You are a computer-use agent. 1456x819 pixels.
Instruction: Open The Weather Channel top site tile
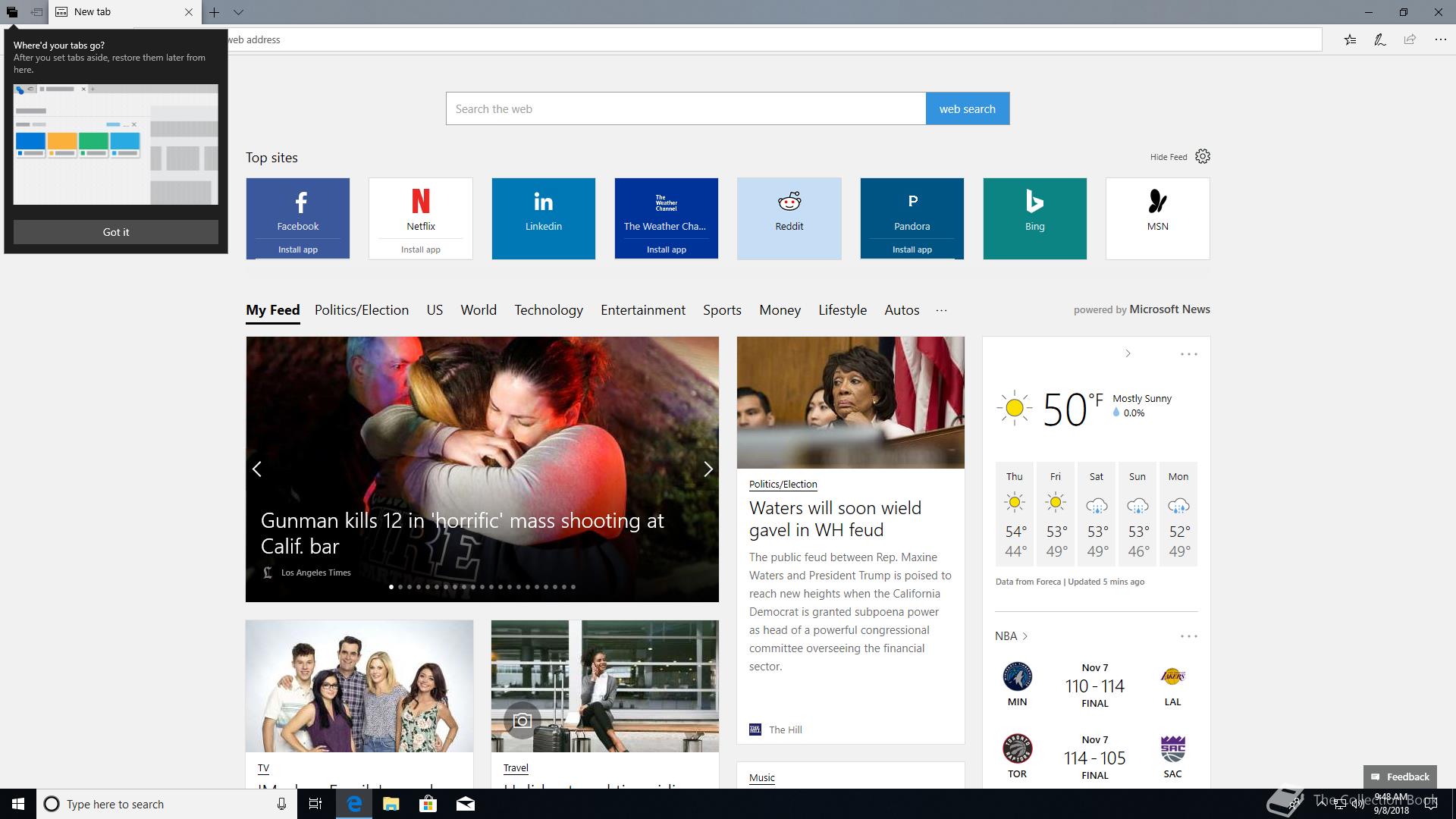pyautogui.click(x=667, y=209)
